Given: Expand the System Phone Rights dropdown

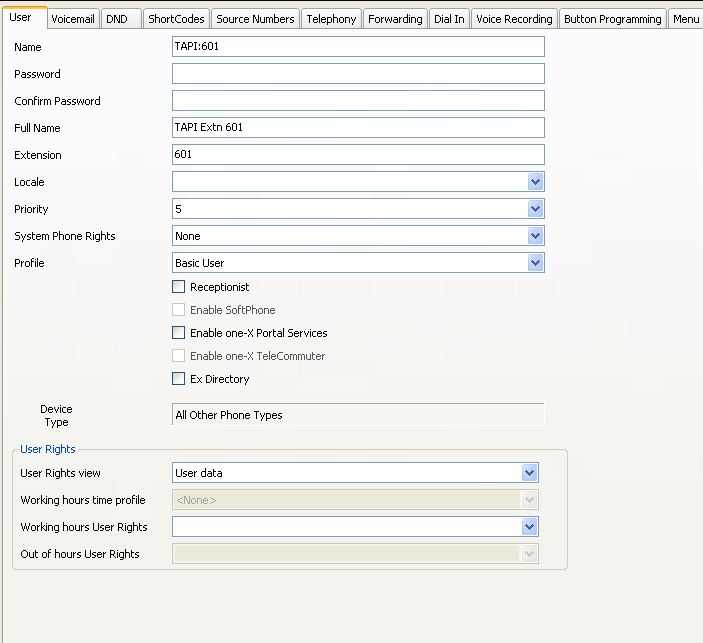Looking at the screenshot, I should click(536, 236).
